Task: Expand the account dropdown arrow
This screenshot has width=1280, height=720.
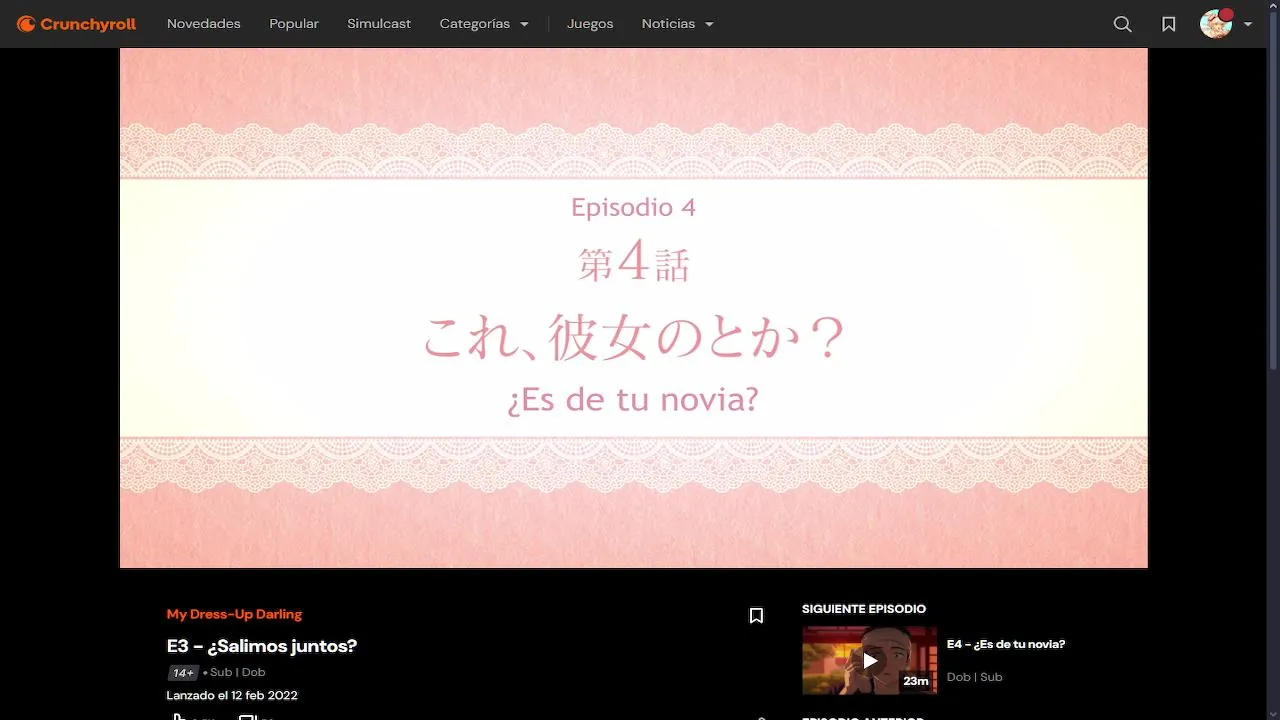Action: pos(1248,24)
